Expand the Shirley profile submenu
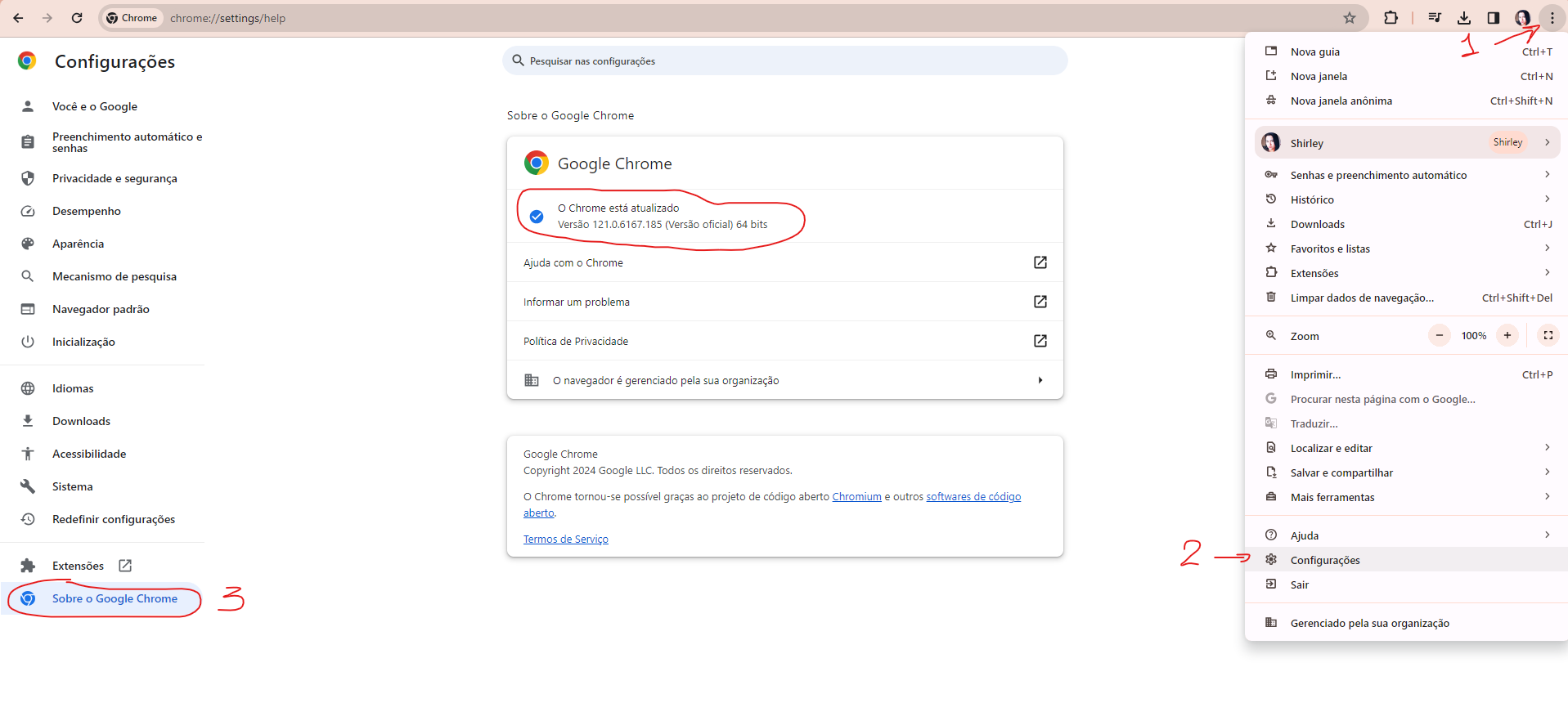The height and width of the screenshot is (703, 1568). [x=1407, y=142]
